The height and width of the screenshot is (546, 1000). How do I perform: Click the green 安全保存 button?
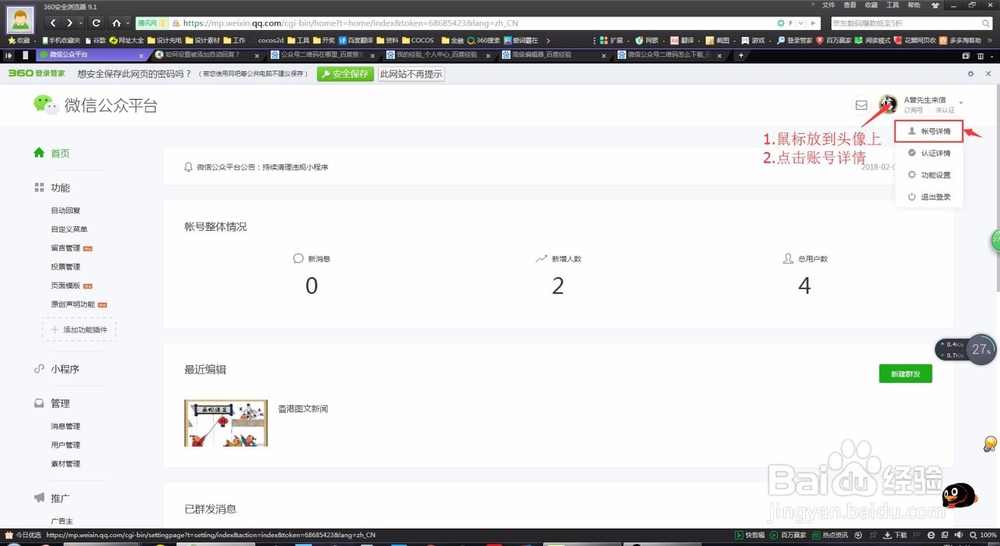point(345,74)
